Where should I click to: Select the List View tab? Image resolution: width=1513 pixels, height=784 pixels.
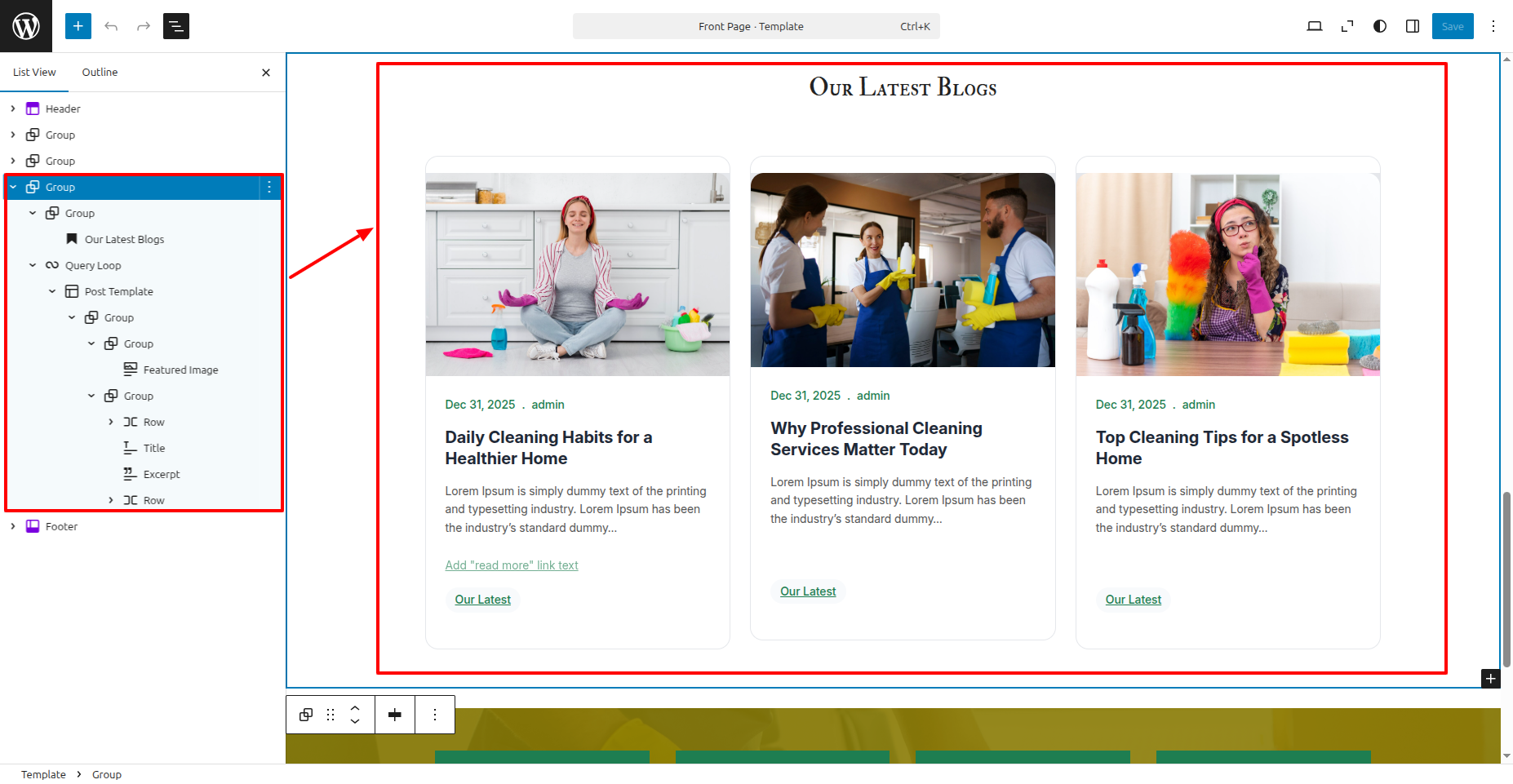point(34,72)
